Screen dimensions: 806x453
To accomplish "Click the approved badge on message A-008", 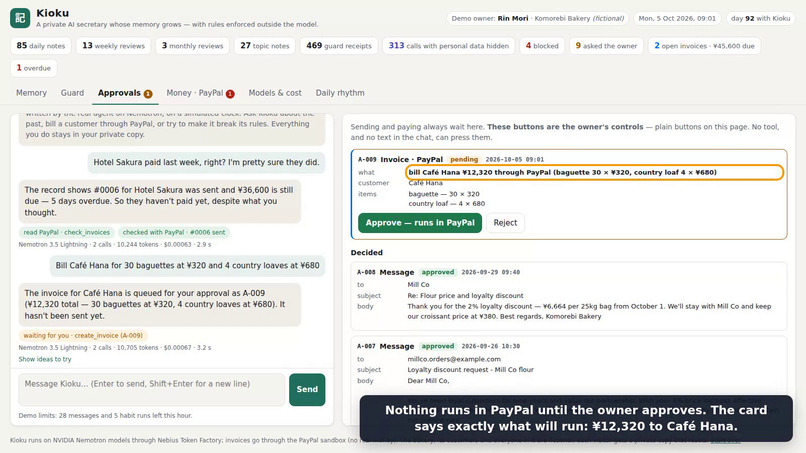I will click(x=437, y=272).
